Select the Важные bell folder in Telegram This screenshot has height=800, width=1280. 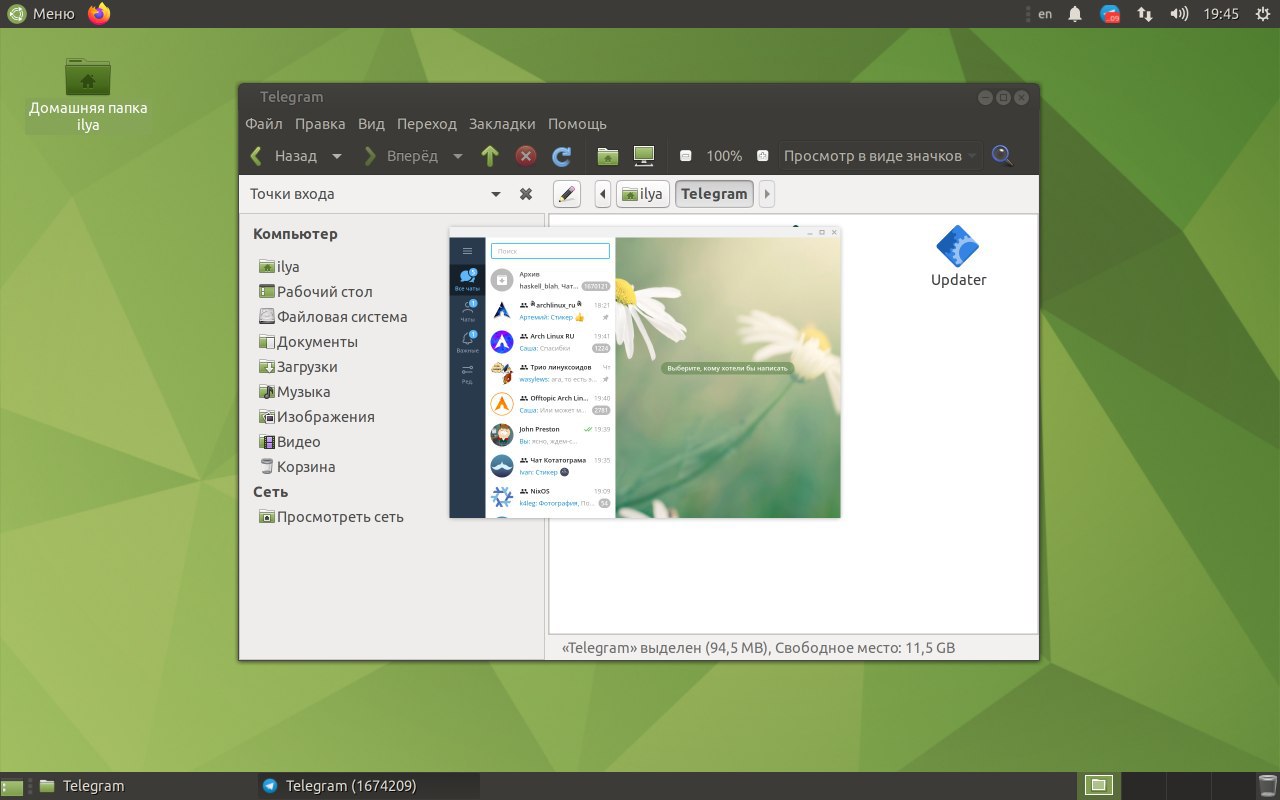click(467, 342)
